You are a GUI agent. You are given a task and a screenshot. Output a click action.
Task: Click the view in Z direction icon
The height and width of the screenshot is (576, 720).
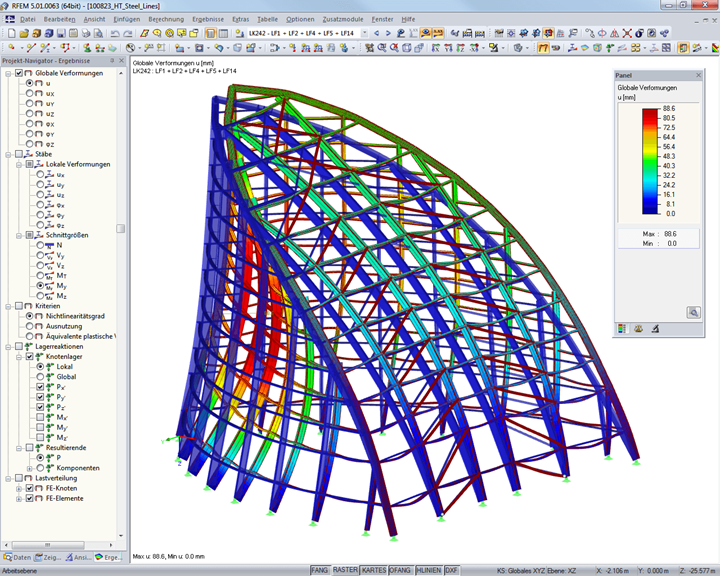[461, 47]
